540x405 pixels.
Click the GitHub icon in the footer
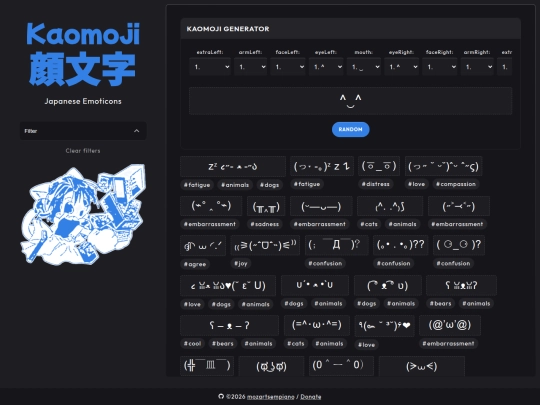coord(221,396)
